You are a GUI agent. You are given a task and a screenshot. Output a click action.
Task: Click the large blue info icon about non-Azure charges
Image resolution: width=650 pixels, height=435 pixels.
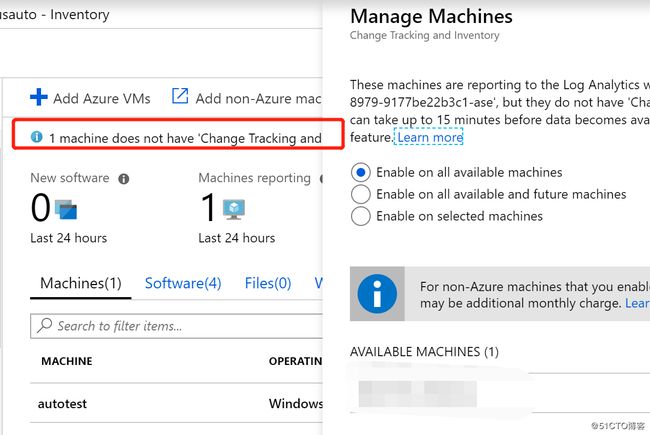click(377, 294)
